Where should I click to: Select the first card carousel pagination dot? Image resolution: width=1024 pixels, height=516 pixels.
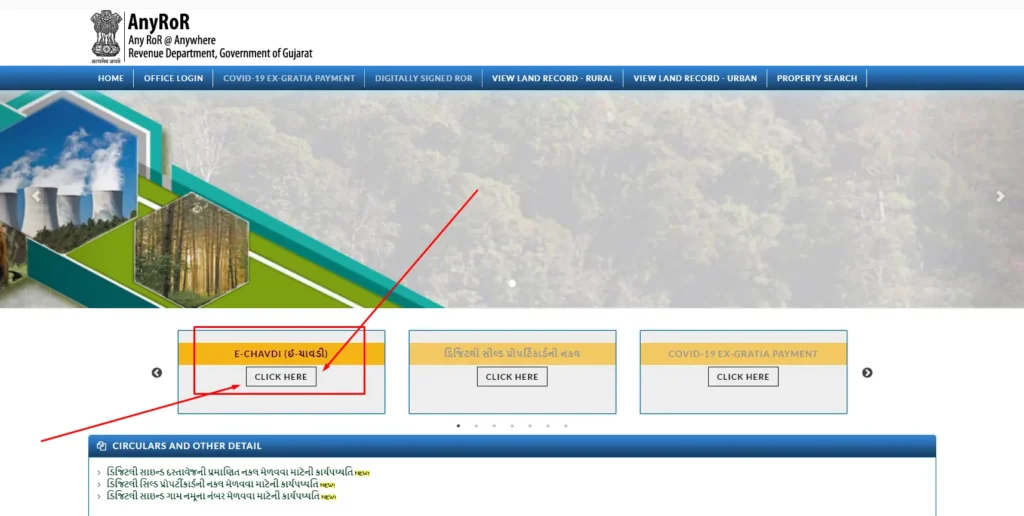pyautogui.click(x=458, y=426)
